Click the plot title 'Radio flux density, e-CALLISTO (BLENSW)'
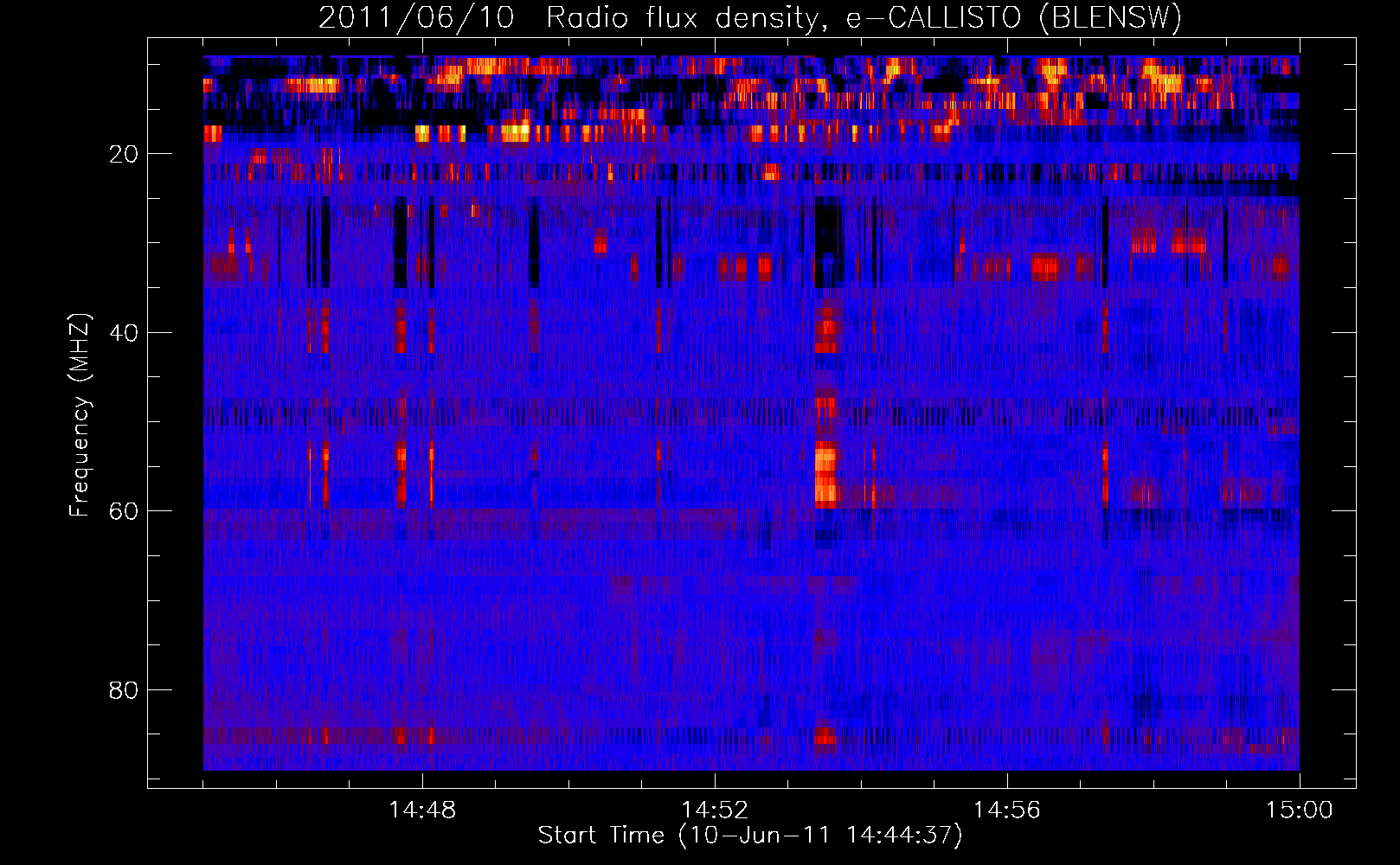Image resolution: width=1400 pixels, height=865 pixels. (864, 17)
